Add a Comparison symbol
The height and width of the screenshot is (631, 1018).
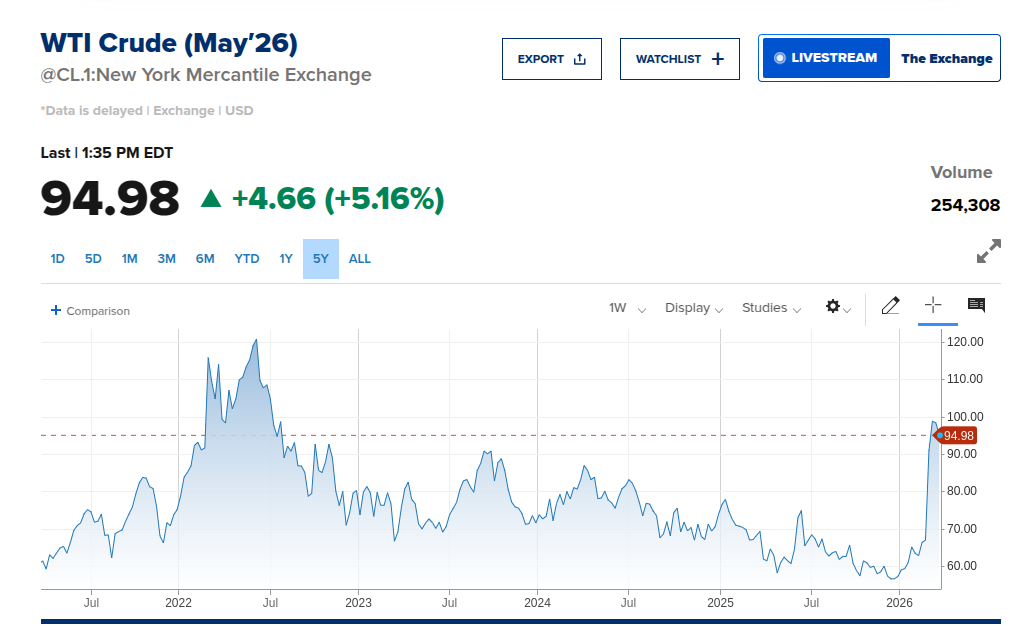pyautogui.click(x=90, y=311)
